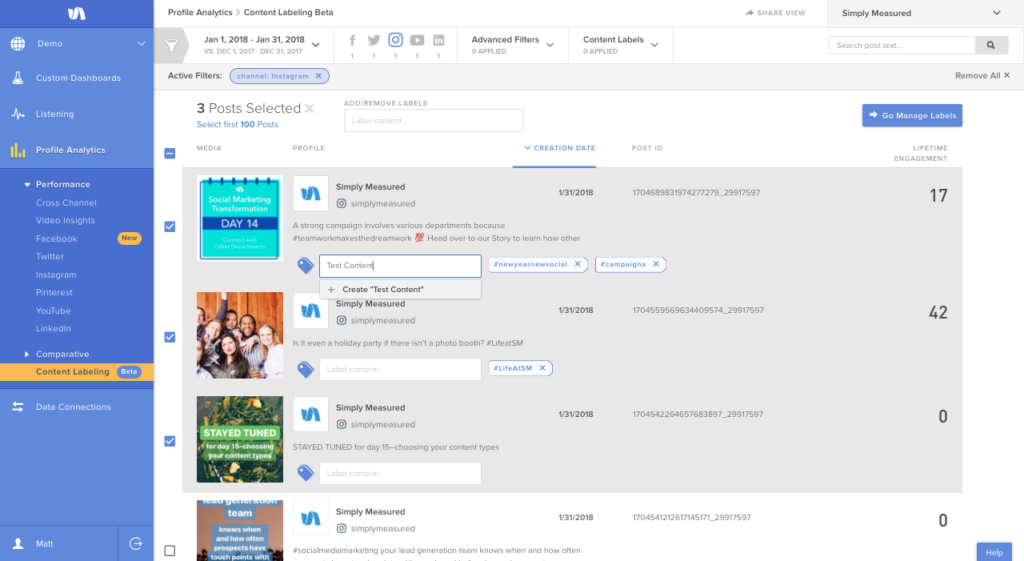The image size is (1024, 561).
Task: Click the Simply Measured logo in sidebar header
Action: pos(76,13)
